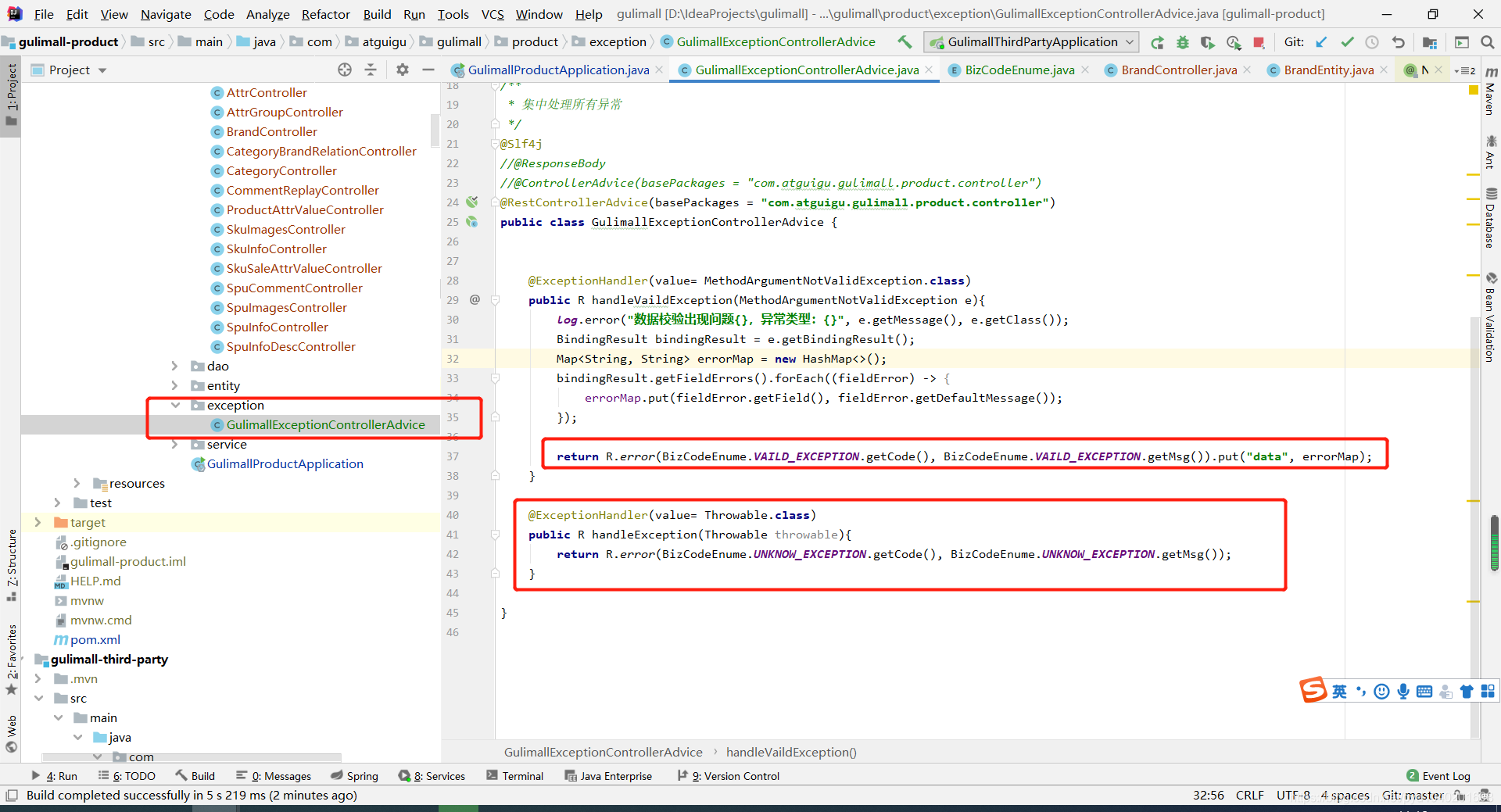Commit changes using the green checkmark
This screenshot has height=812, width=1501.
(1347, 42)
